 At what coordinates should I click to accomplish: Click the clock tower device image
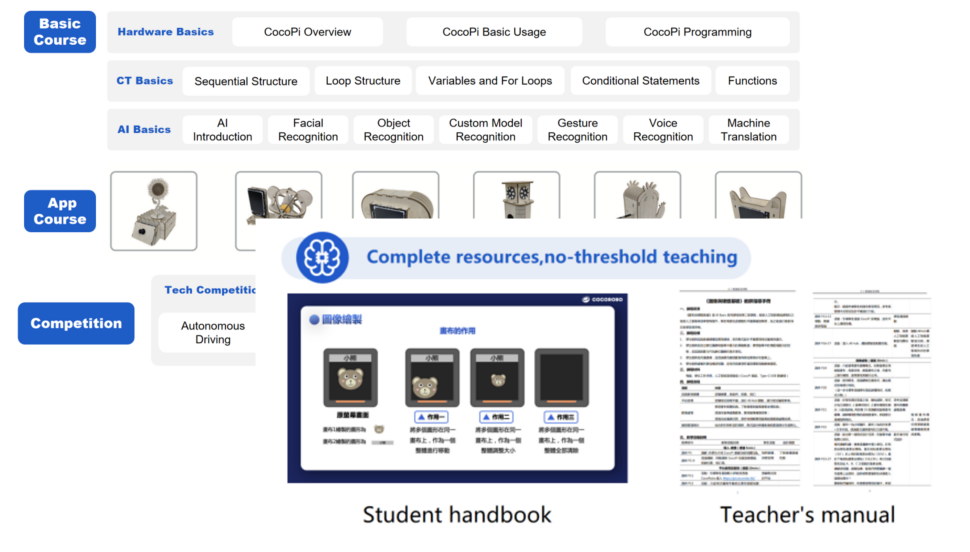[x=516, y=203]
